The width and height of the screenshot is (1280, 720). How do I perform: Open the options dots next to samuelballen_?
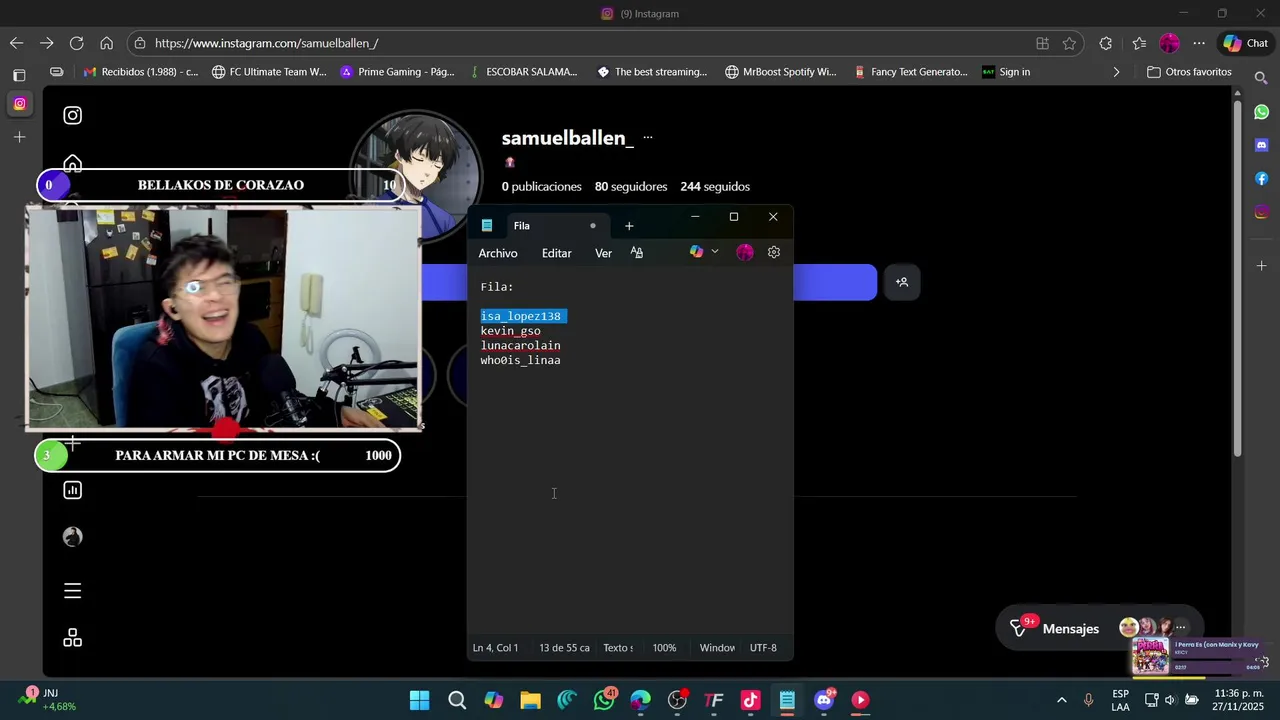[648, 138]
